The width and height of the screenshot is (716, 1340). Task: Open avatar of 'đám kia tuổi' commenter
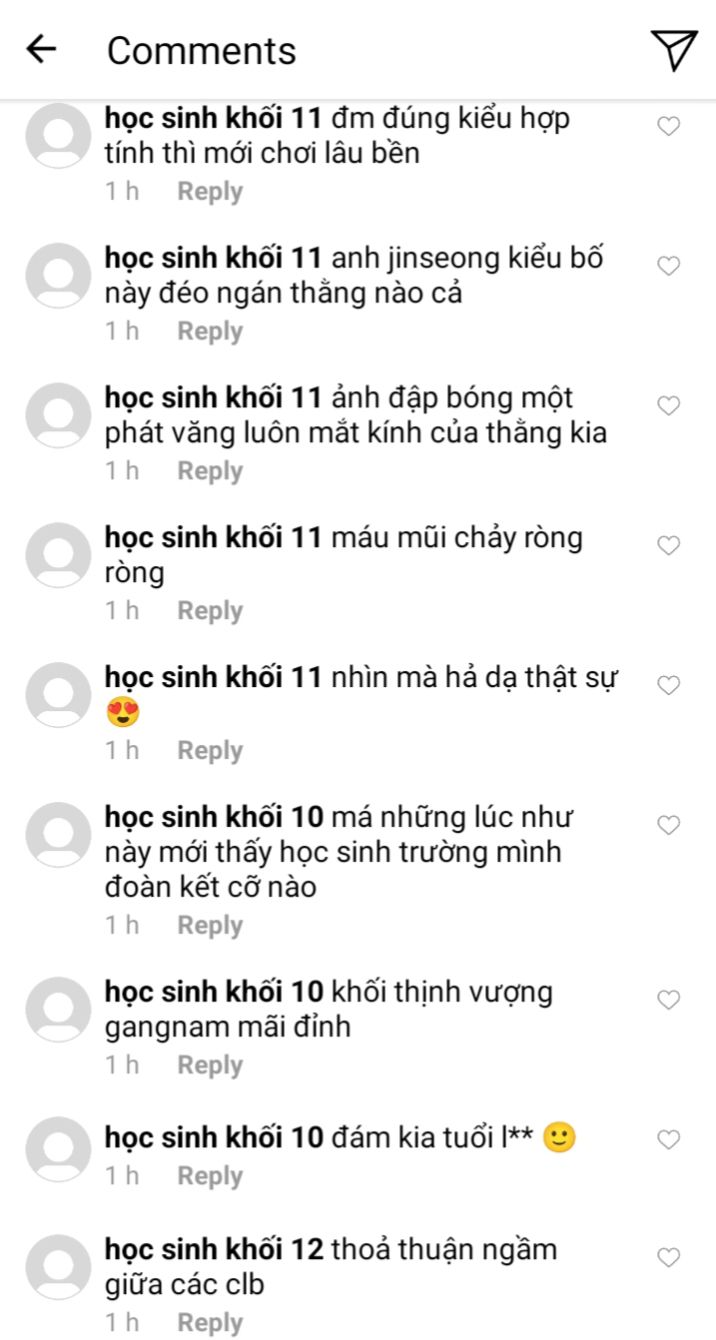pos(58,1149)
